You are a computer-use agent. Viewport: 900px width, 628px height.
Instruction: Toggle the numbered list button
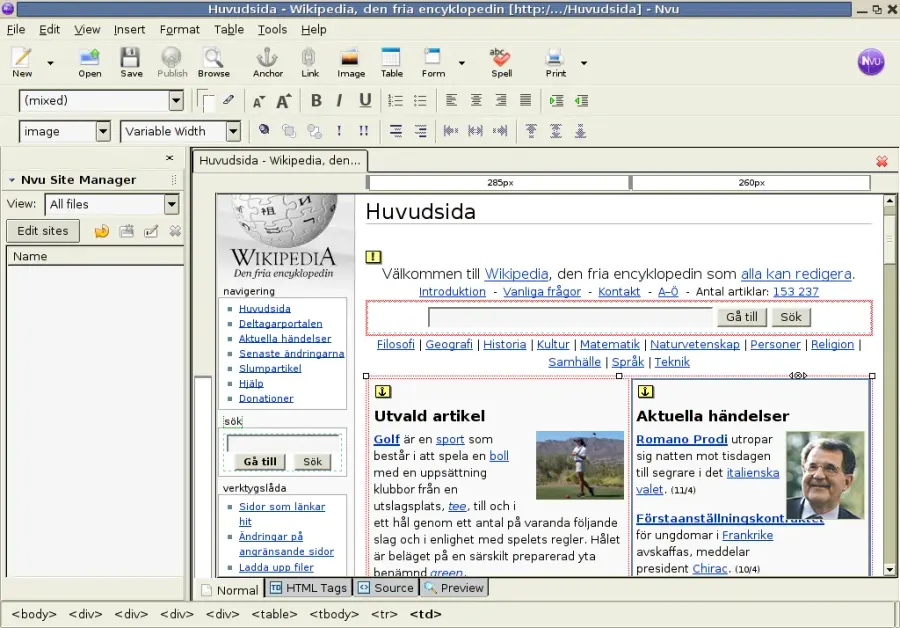pyautogui.click(x=395, y=101)
